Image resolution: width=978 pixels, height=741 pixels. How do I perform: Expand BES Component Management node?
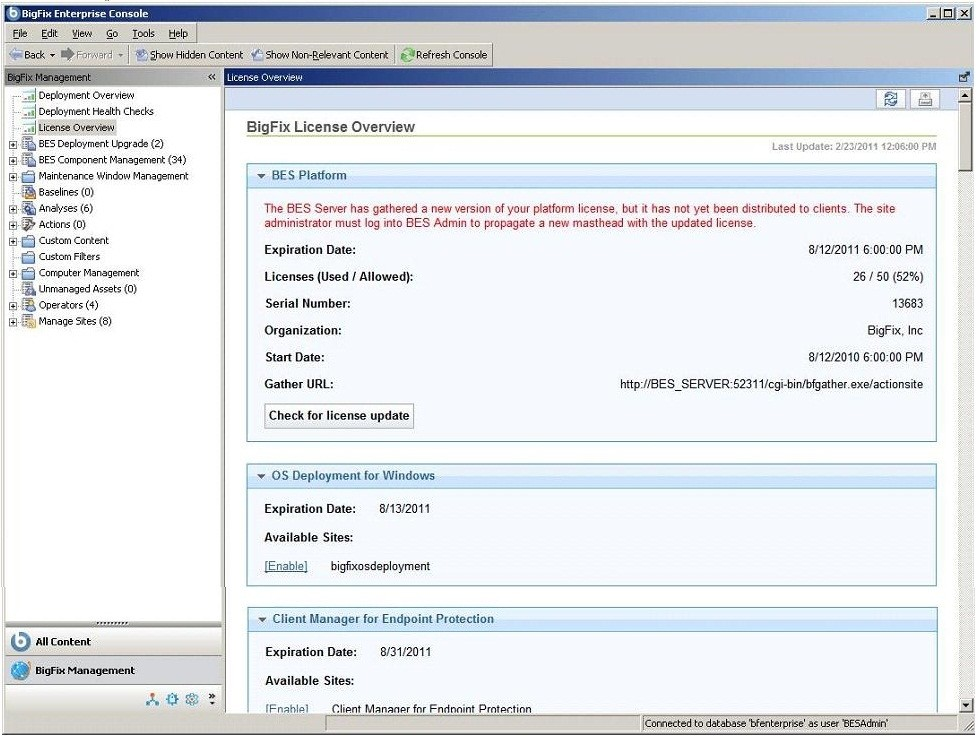click(x=13, y=161)
